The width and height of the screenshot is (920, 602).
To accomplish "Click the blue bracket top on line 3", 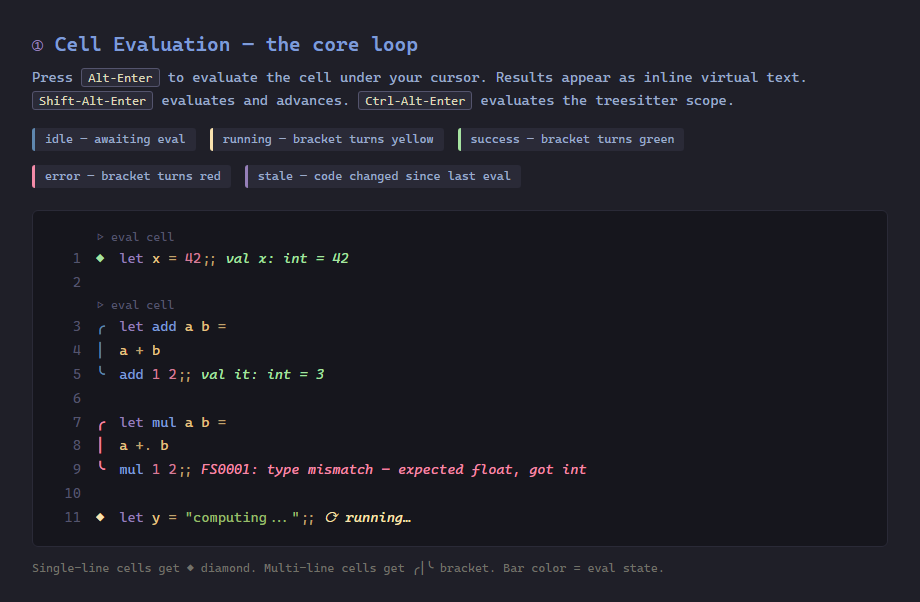I will (x=102, y=328).
